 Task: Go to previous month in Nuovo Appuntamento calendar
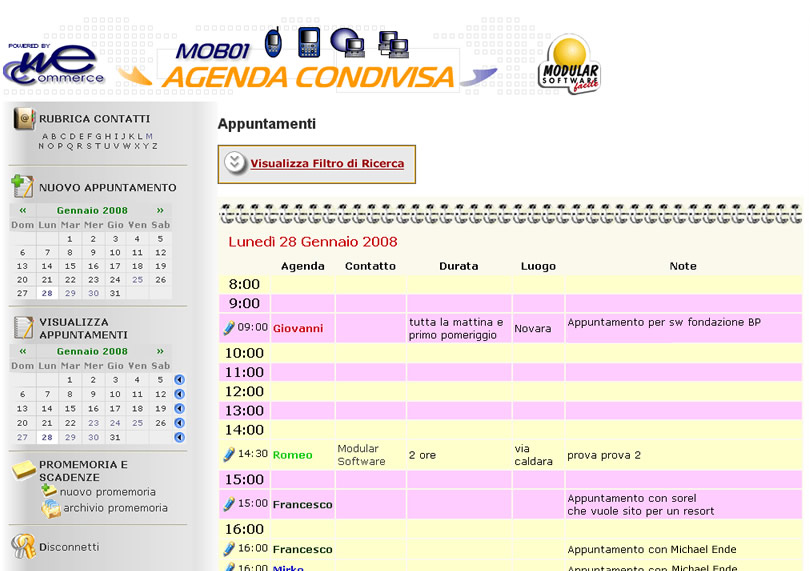[23, 210]
